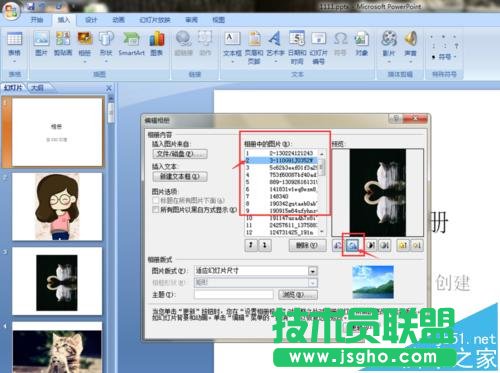This screenshot has height=373, width=500.
Task: Expand the Shapes dropdown arrow
Action: [106, 61]
